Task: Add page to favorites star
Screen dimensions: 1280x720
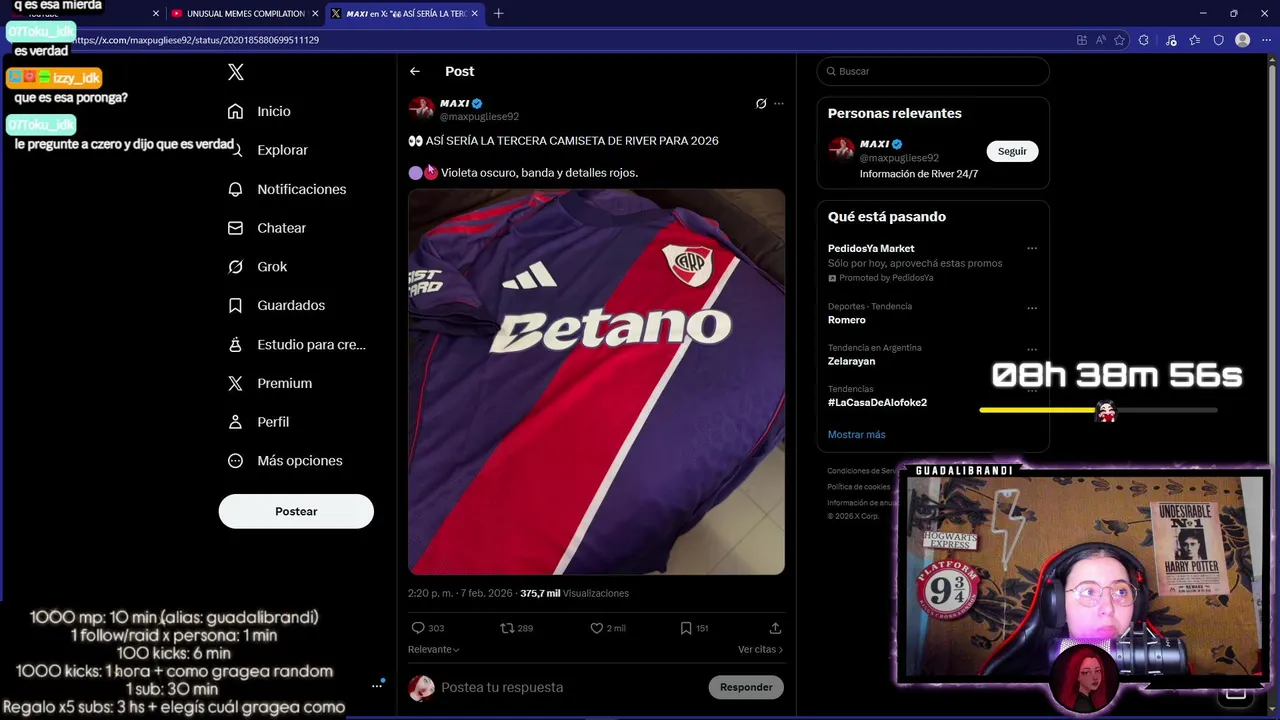Action: coord(1119,40)
